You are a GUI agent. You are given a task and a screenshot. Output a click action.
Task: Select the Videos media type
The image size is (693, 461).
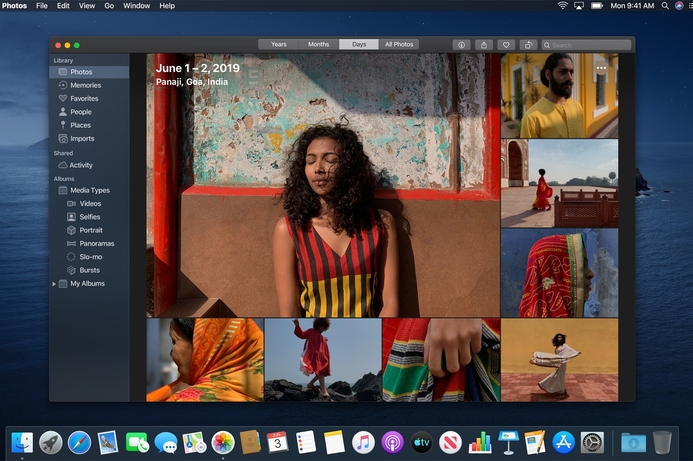(x=89, y=203)
